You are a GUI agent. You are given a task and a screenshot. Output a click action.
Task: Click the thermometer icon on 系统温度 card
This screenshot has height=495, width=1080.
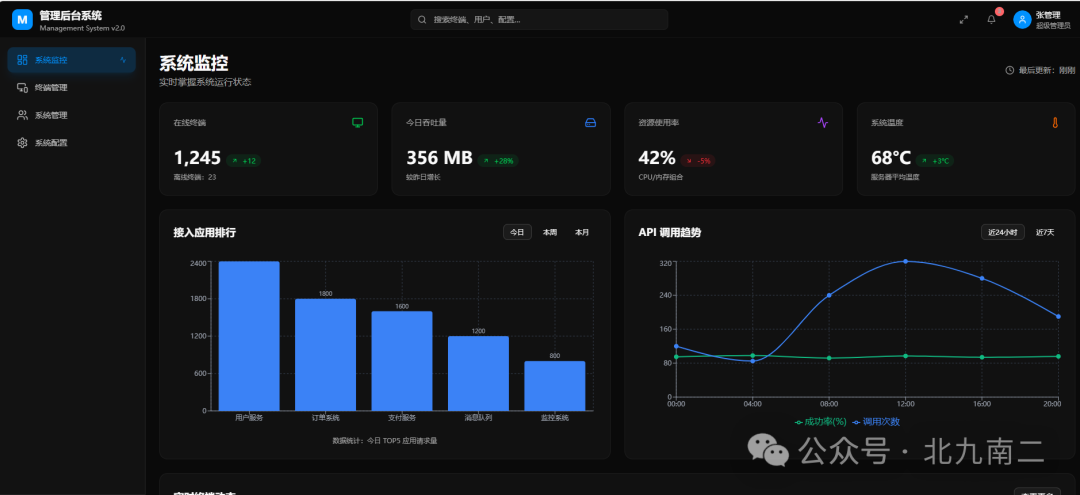[x=1055, y=123]
